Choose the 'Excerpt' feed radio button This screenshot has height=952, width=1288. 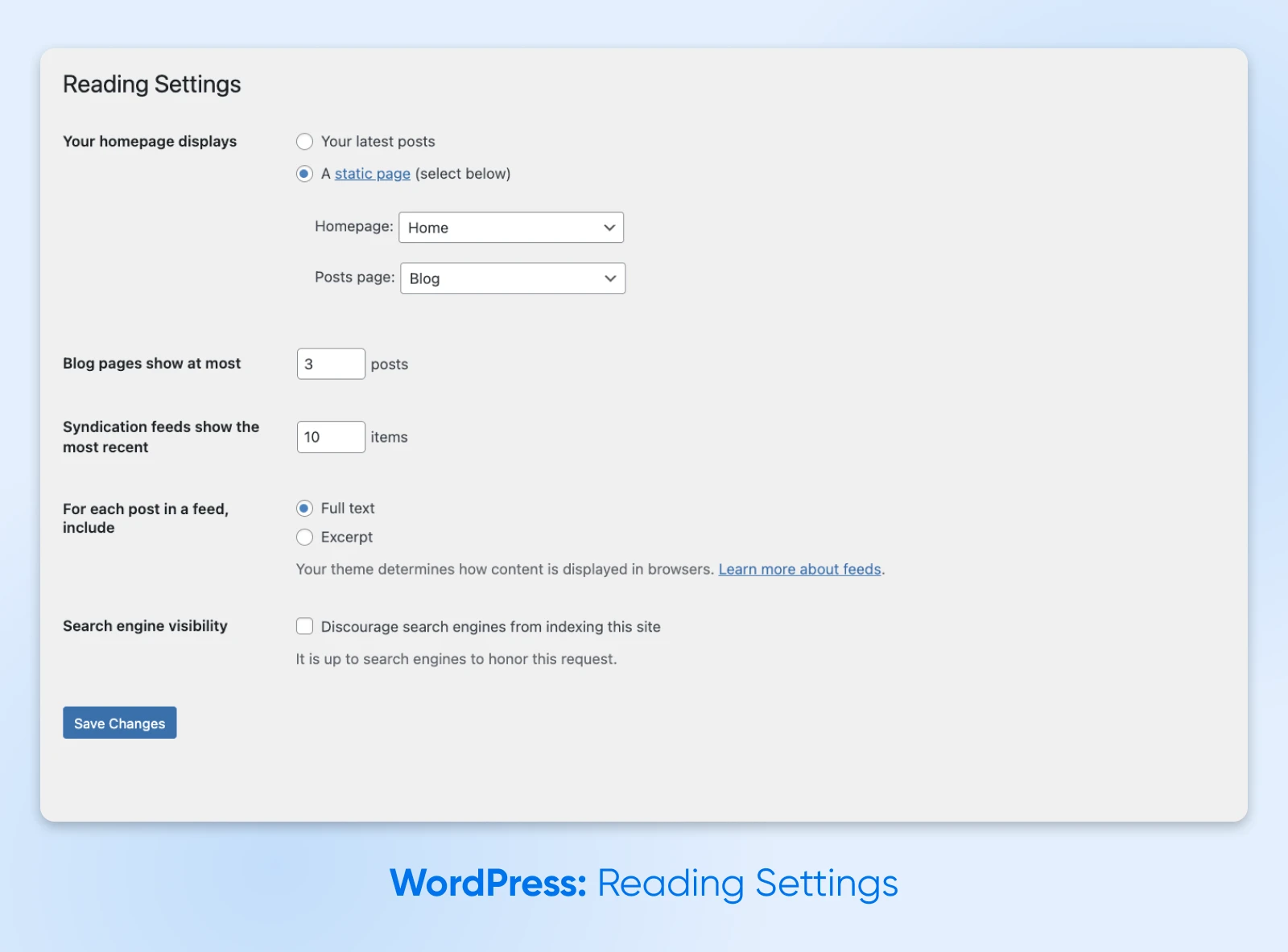click(304, 537)
